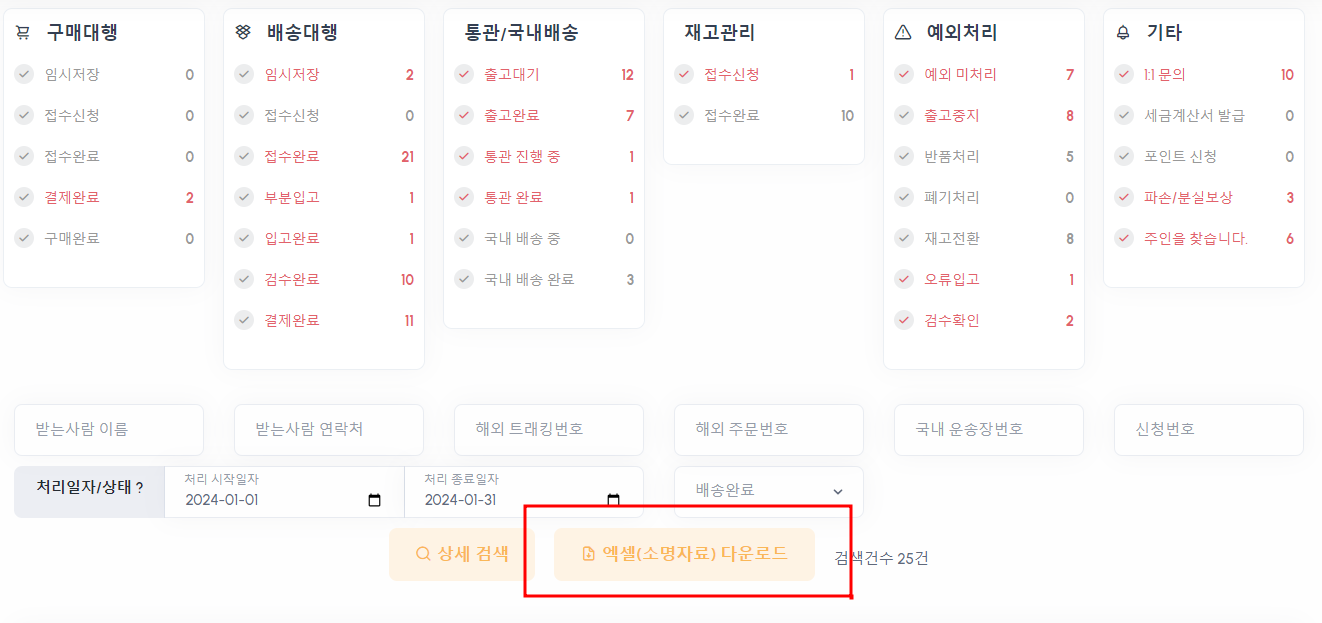
Task: Select the 접수완료 status under 배송대행
Action: coord(292,156)
